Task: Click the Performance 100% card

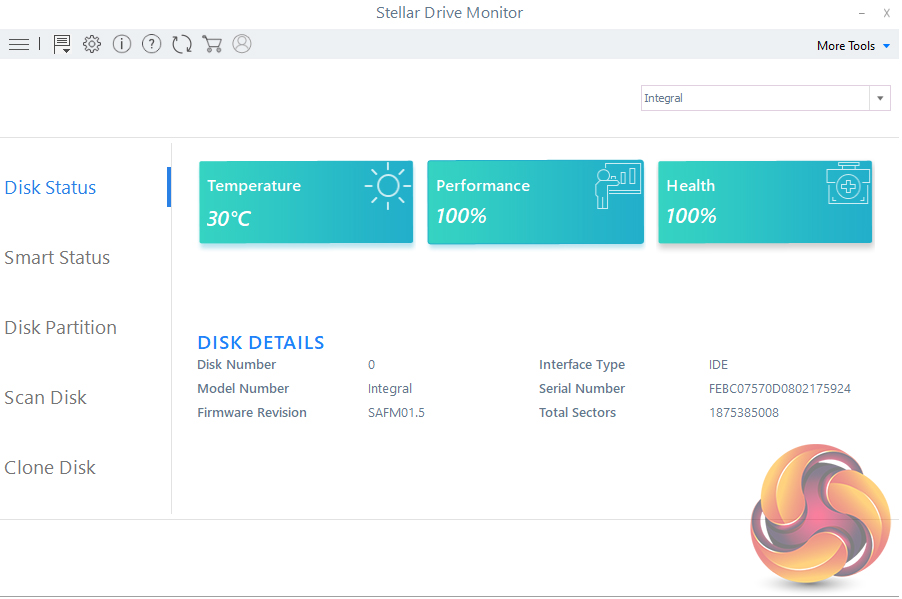Action: pos(535,202)
